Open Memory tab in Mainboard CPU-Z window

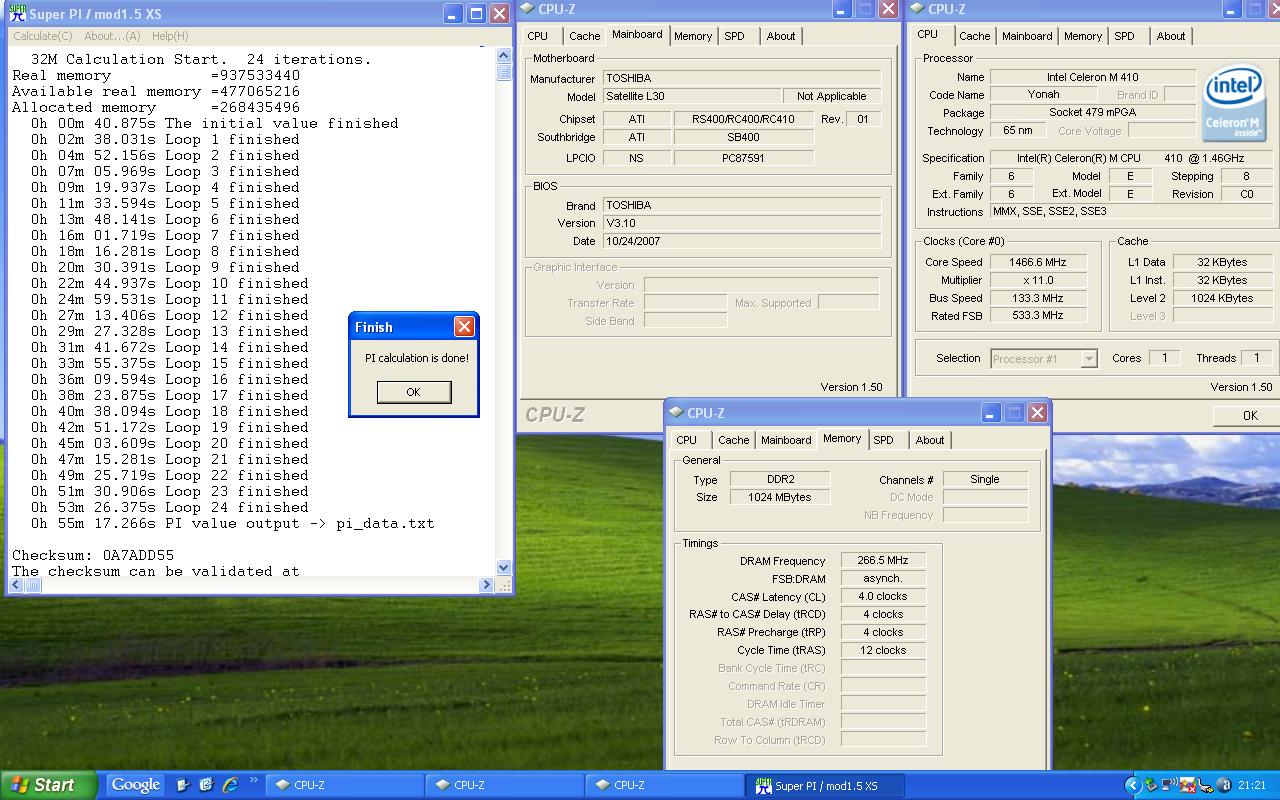click(x=693, y=36)
